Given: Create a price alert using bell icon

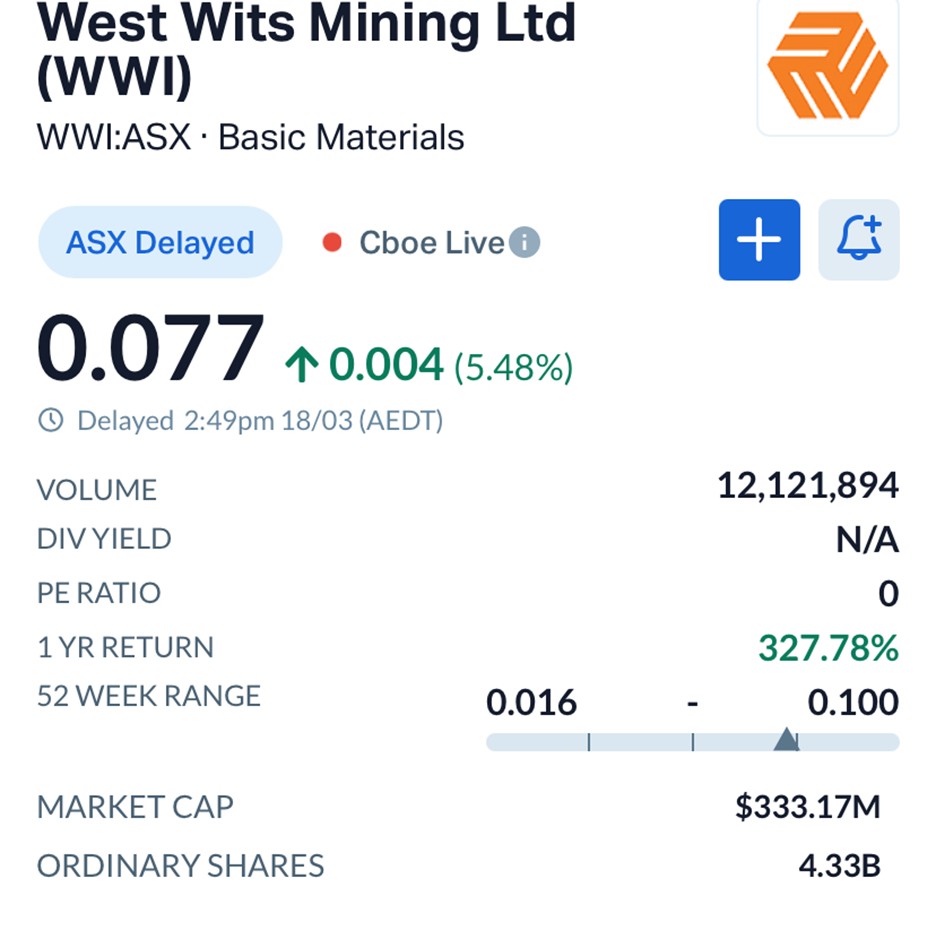Looking at the screenshot, I should pyautogui.click(x=858, y=240).
